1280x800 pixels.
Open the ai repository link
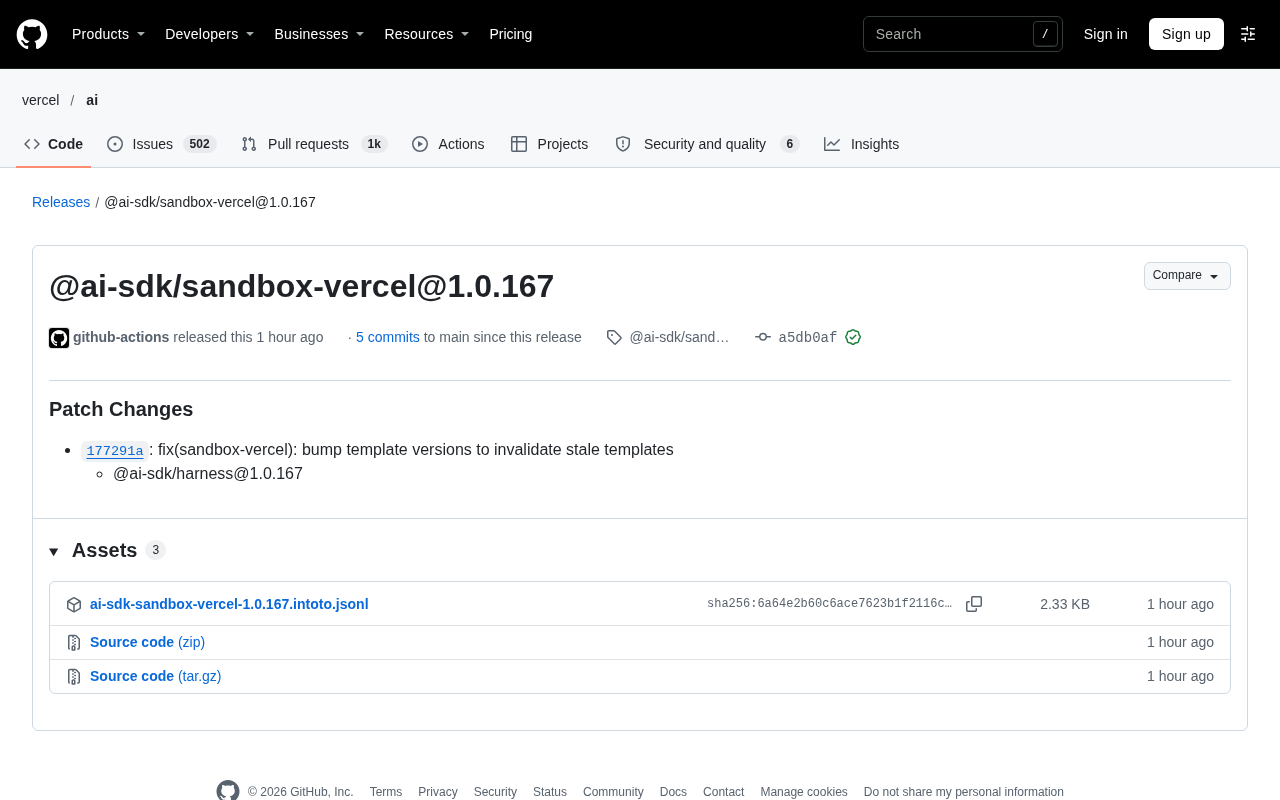pyautogui.click(x=92, y=100)
